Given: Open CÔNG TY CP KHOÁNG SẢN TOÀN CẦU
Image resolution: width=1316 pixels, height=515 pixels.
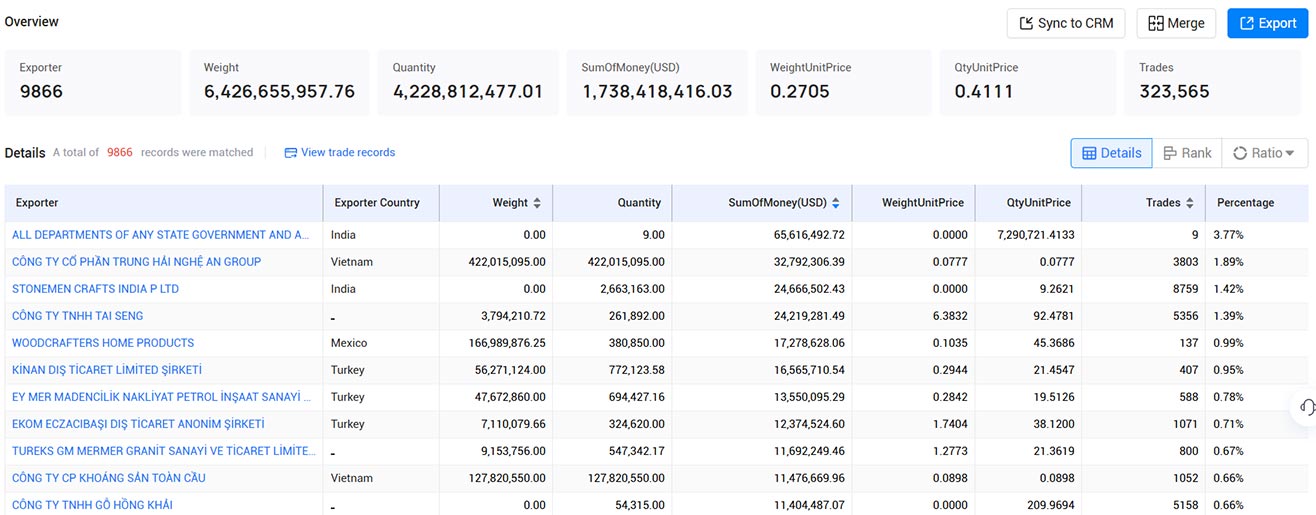Looking at the screenshot, I should (108, 478).
